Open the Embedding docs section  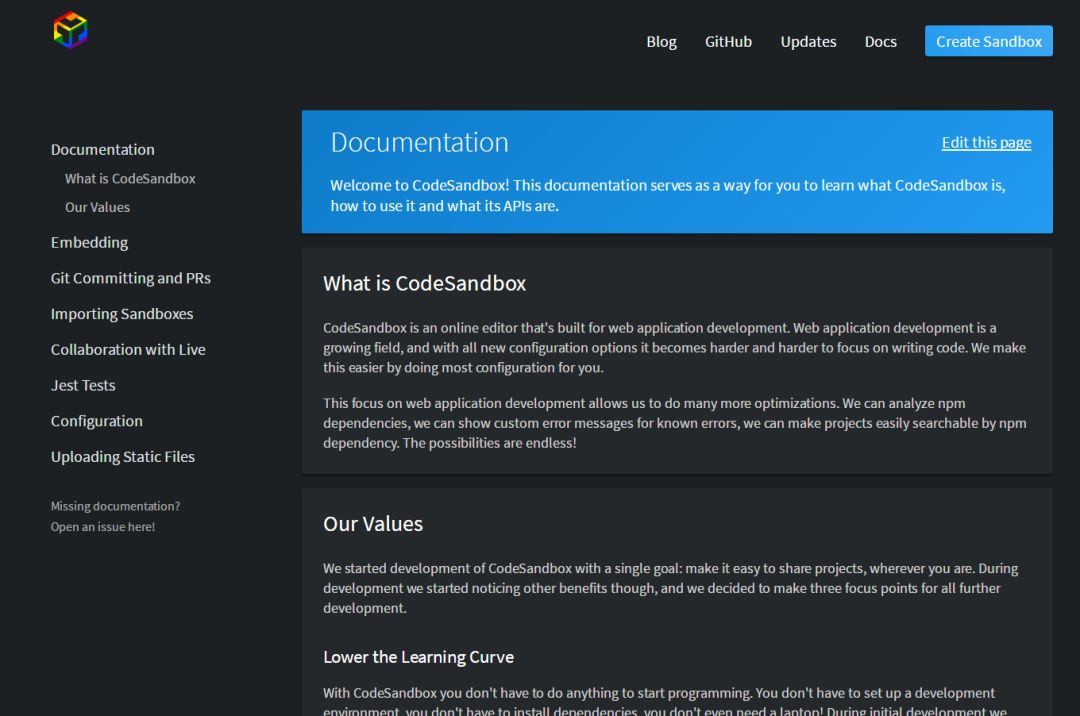[x=90, y=242]
